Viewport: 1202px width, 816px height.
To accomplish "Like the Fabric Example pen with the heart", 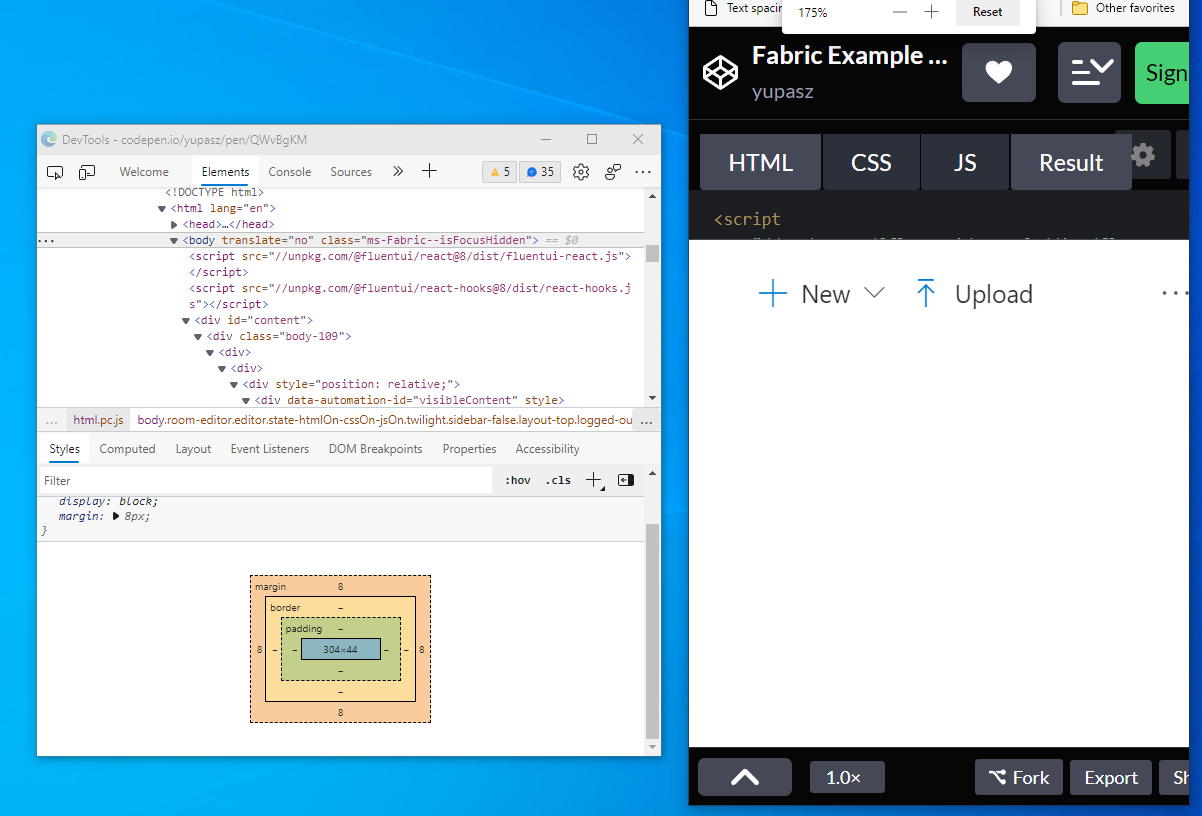I will 998,72.
